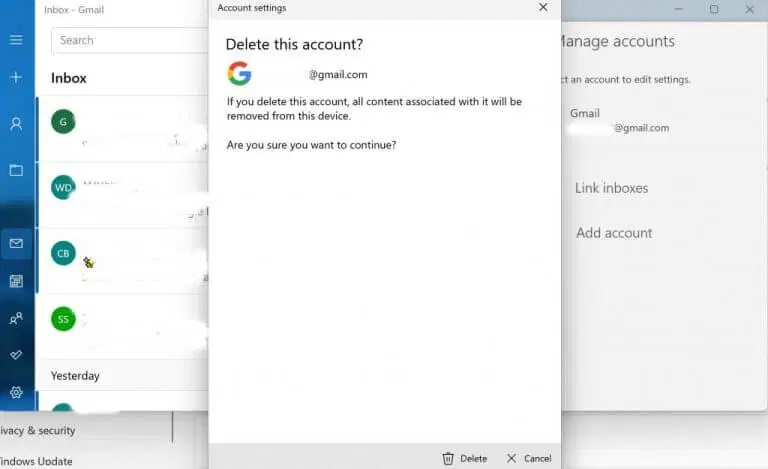Click Link inboxes option
768x469 pixels.
tap(611, 188)
